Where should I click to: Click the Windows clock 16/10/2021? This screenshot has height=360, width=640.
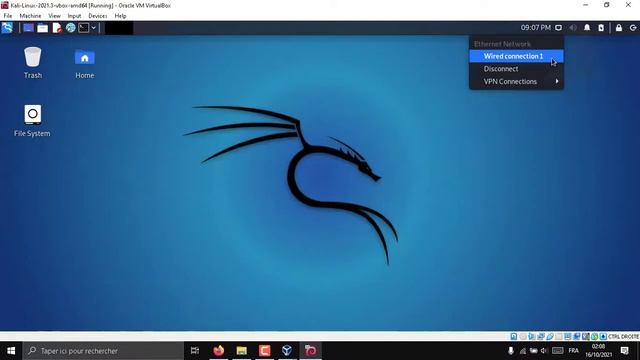[x=598, y=351]
